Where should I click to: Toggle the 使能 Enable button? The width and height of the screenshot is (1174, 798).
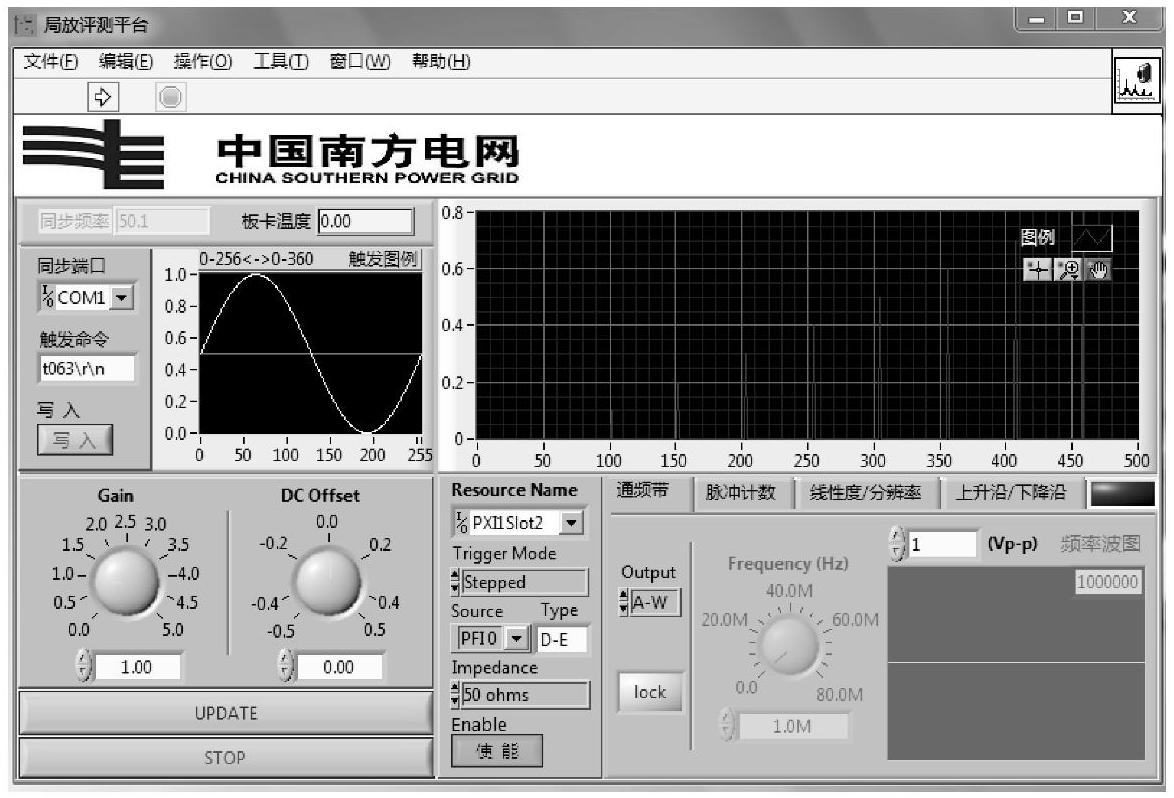tap(497, 750)
